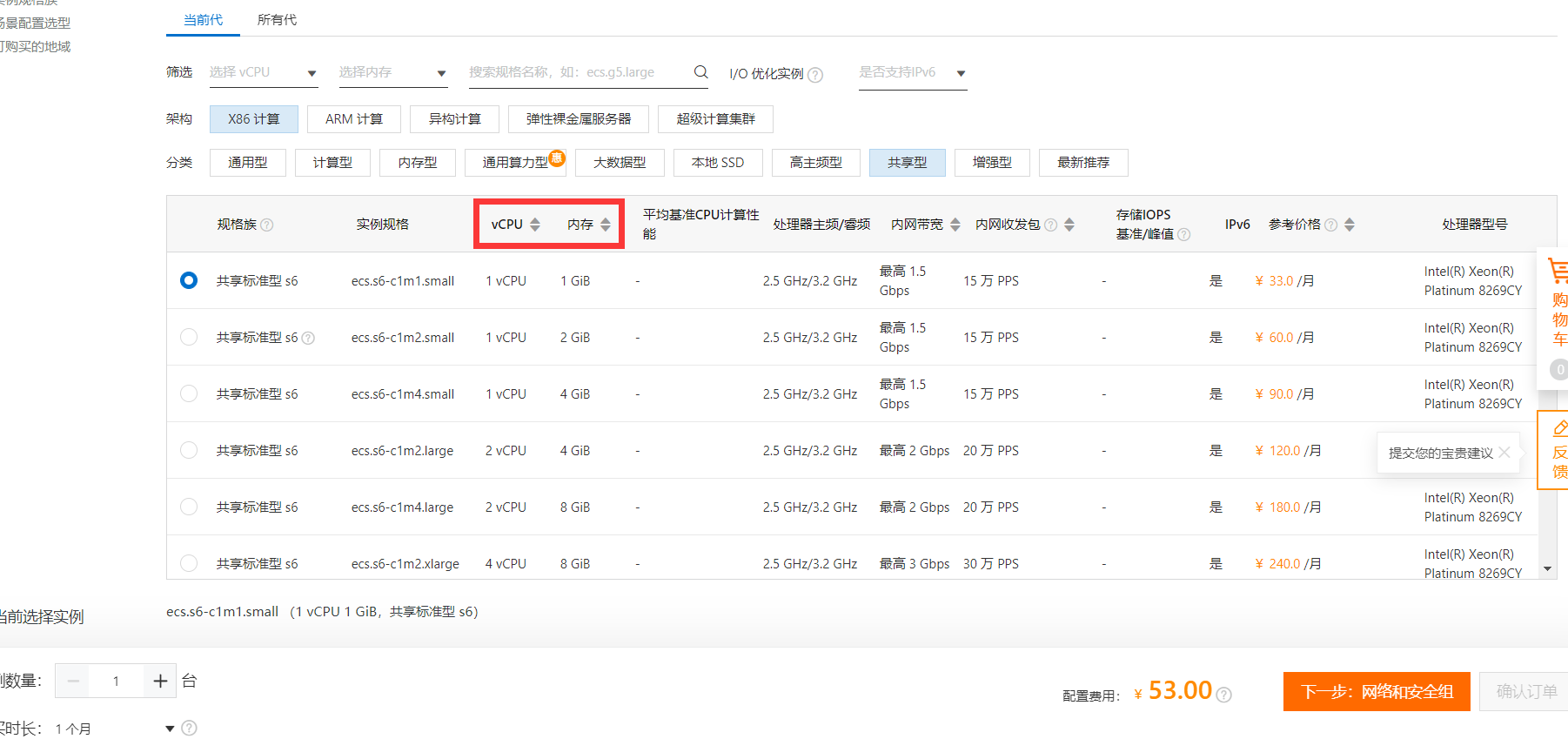Image resolution: width=1568 pixels, height=739 pixels.
Task: Click the 配置费用 help icon
Action: [1223, 695]
